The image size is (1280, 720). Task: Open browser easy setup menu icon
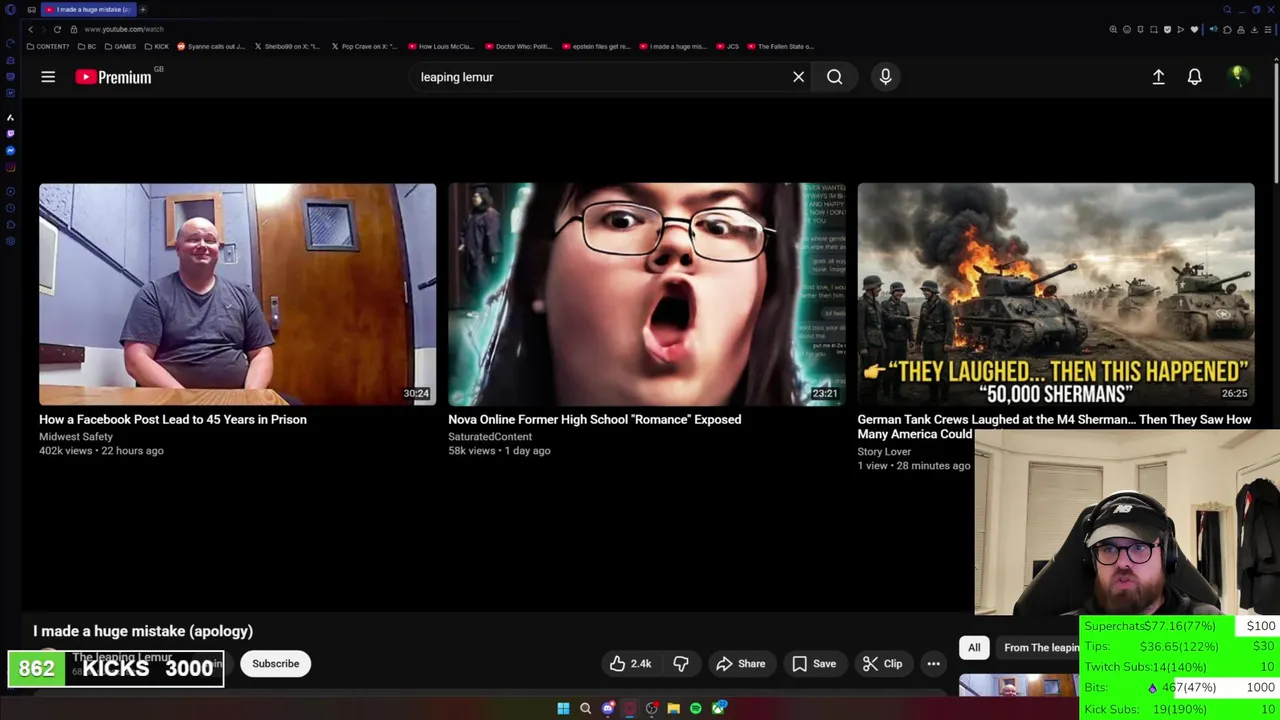[1268, 30]
